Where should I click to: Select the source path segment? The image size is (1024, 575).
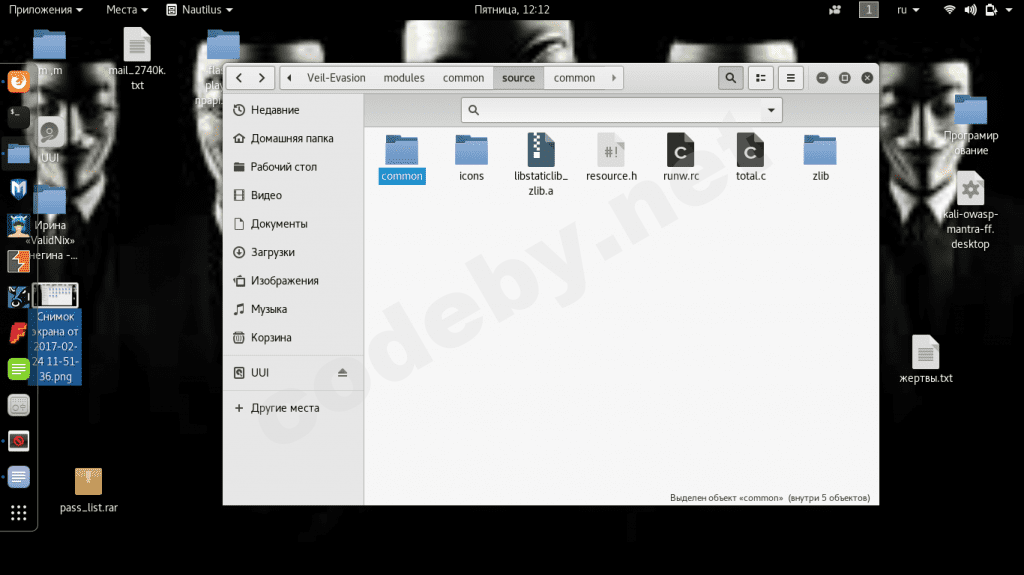[519, 78]
